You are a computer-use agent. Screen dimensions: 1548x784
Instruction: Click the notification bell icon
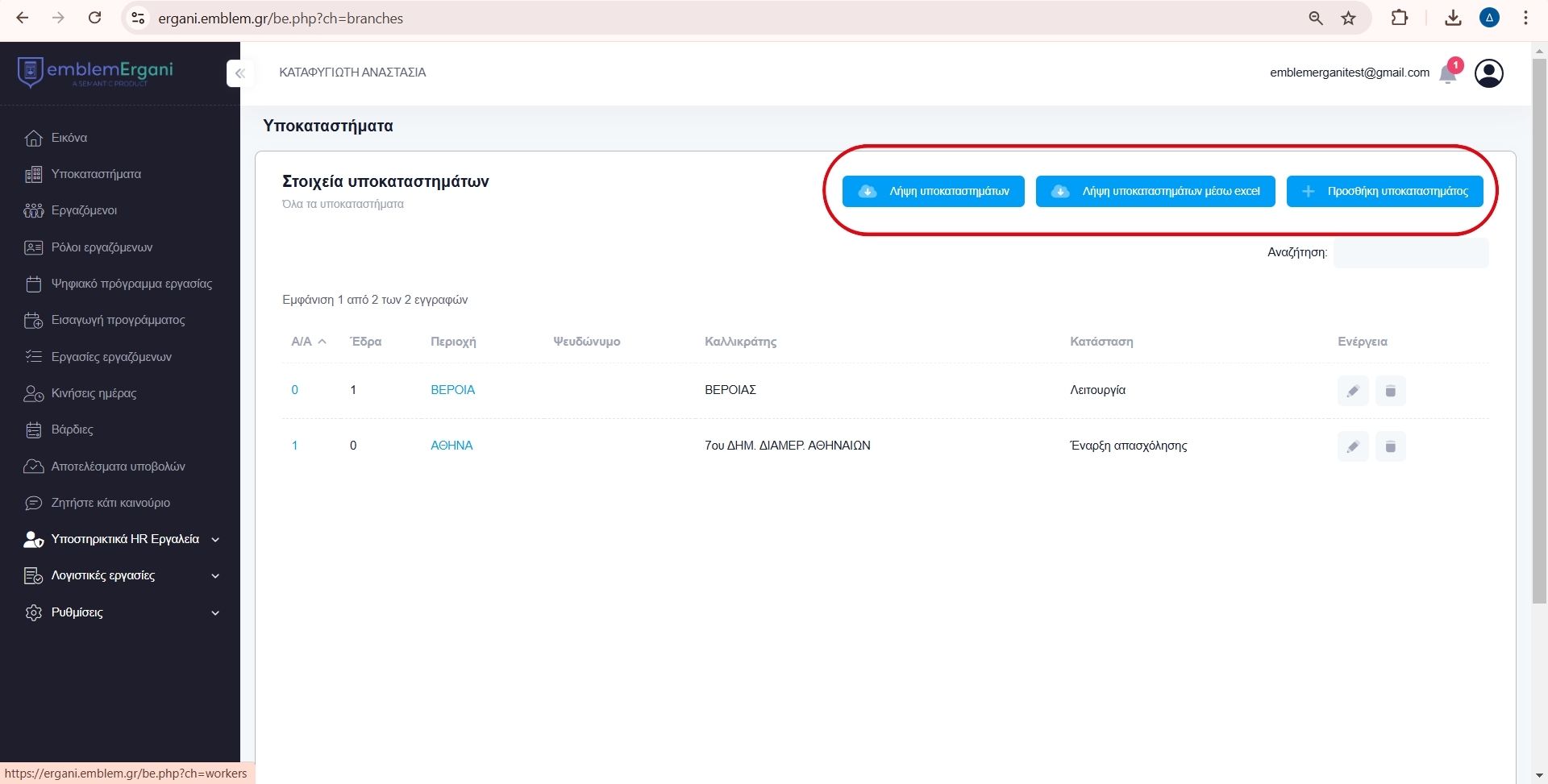pos(1448,75)
